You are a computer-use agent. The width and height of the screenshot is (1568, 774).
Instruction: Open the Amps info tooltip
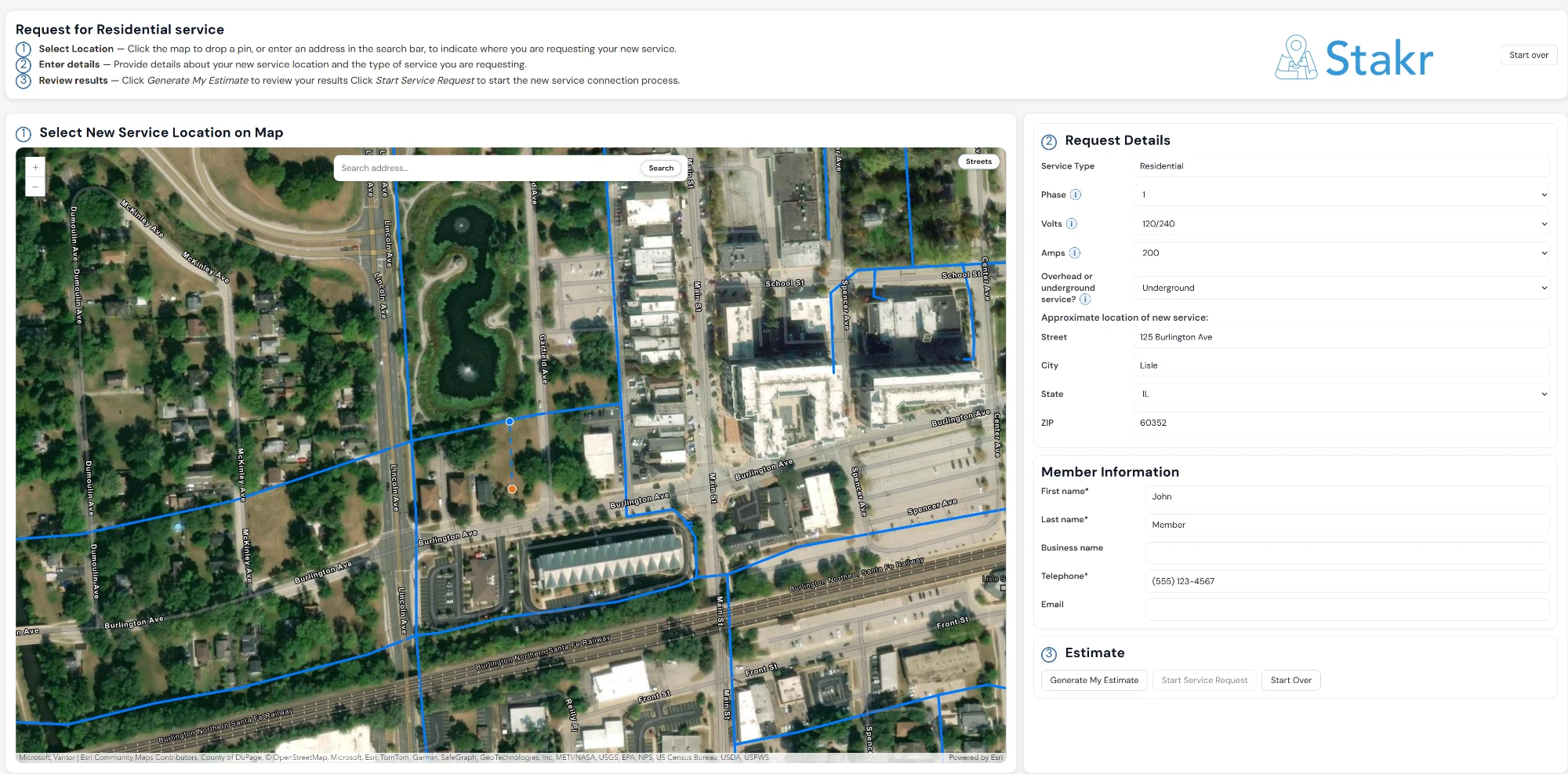[1075, 253]
